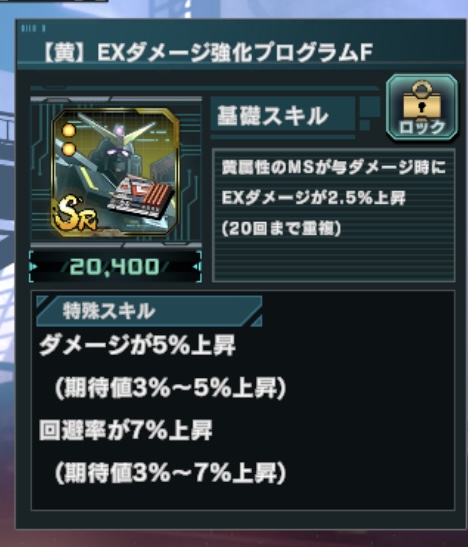Click the memory chip item icon
The image size is (468, 547).
(141, 196)
